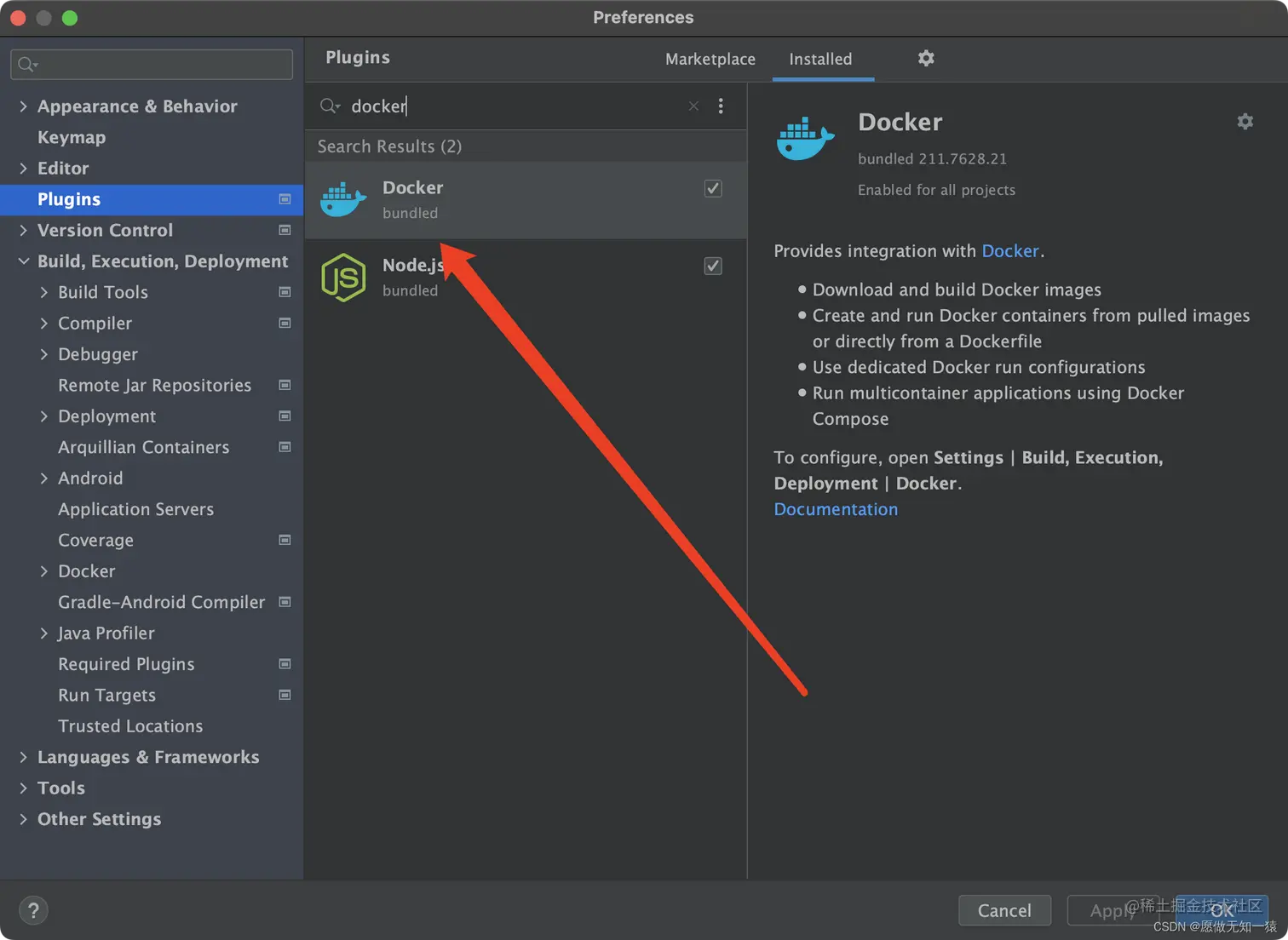Click the project-level icon next to Version Control
Viewport: 1288px width, 940px height.
point(285,230)
